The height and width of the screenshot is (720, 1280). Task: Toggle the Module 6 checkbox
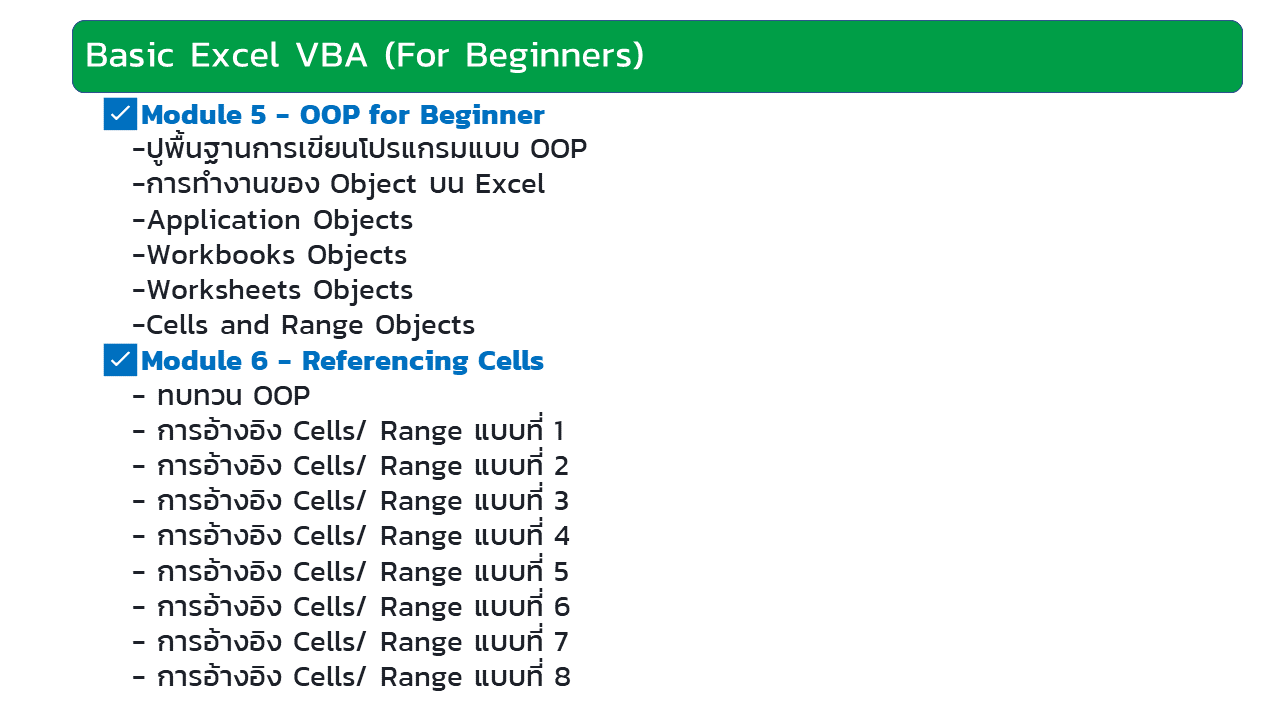point(120,360)
